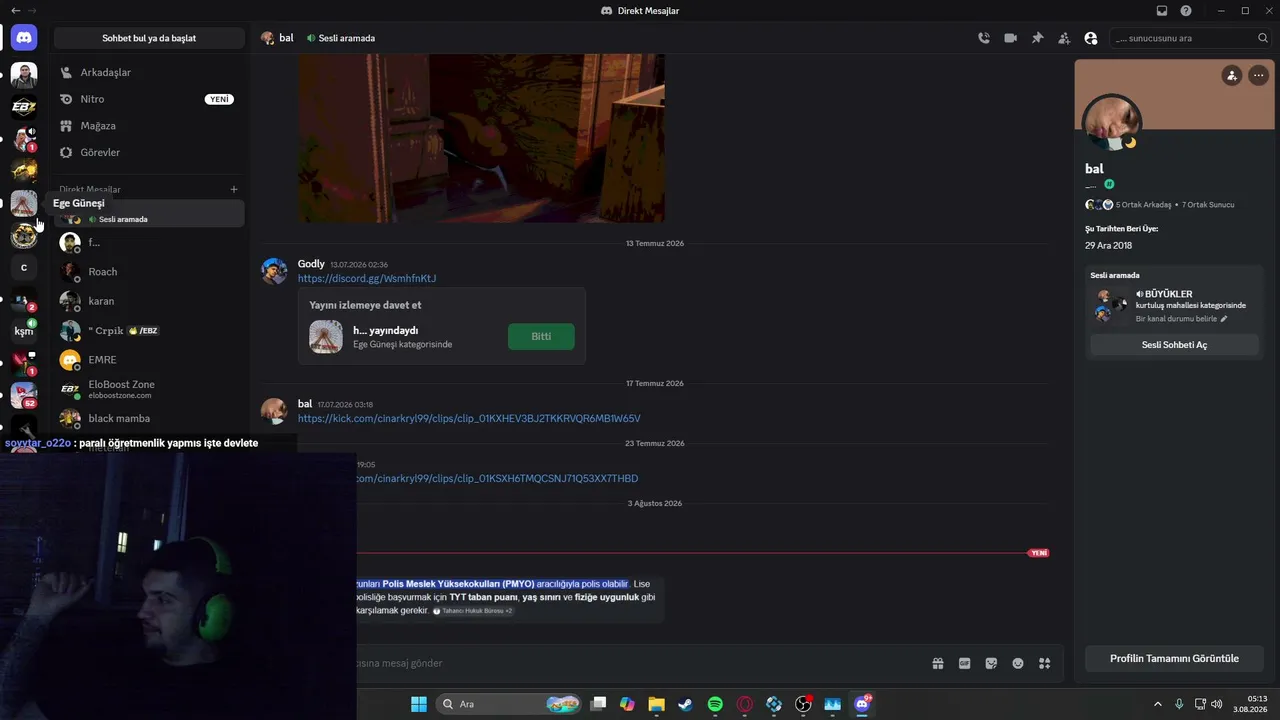Viewport: 1280px width, 720px height.
Task: Open Discord help
Action: [1186, 10]
